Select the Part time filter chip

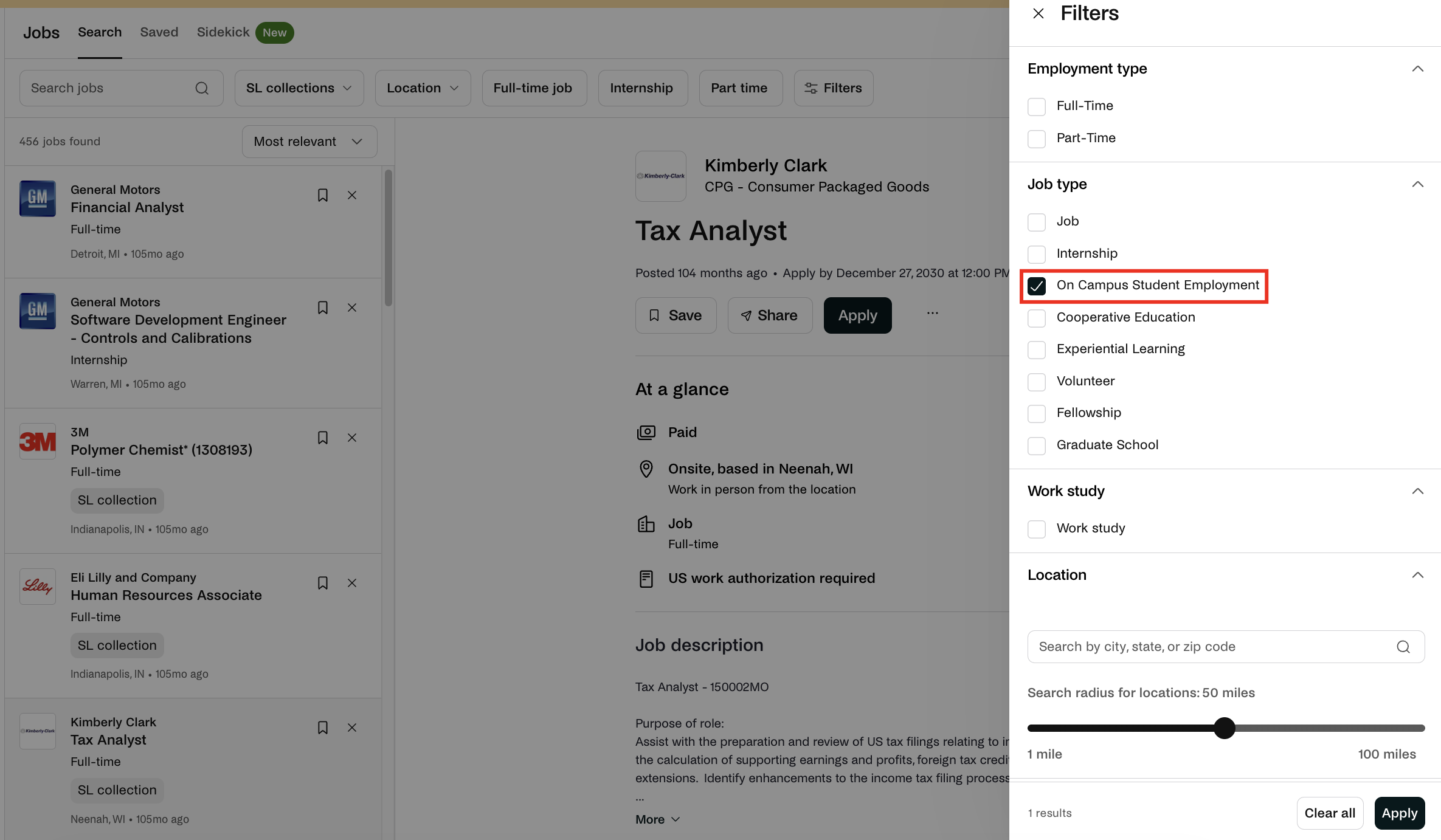741,88
